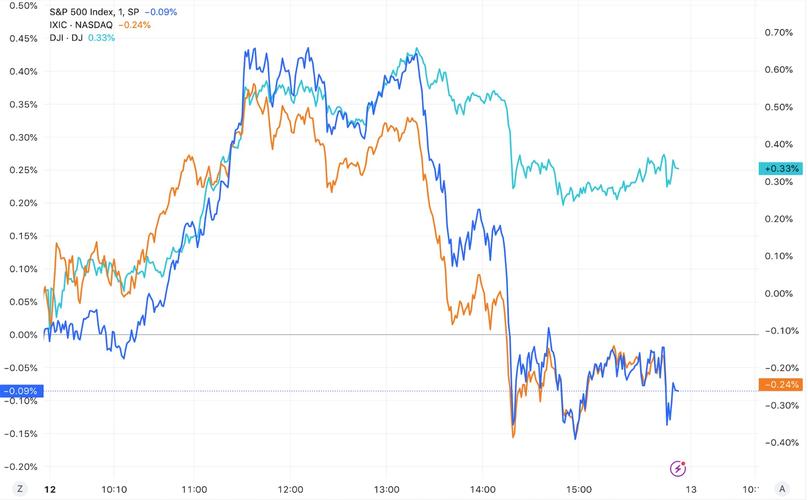The width and height of the screenshot is (808, 500).
Task: Click the DJI legend 0.33% change value
Action: pos(102,37)
